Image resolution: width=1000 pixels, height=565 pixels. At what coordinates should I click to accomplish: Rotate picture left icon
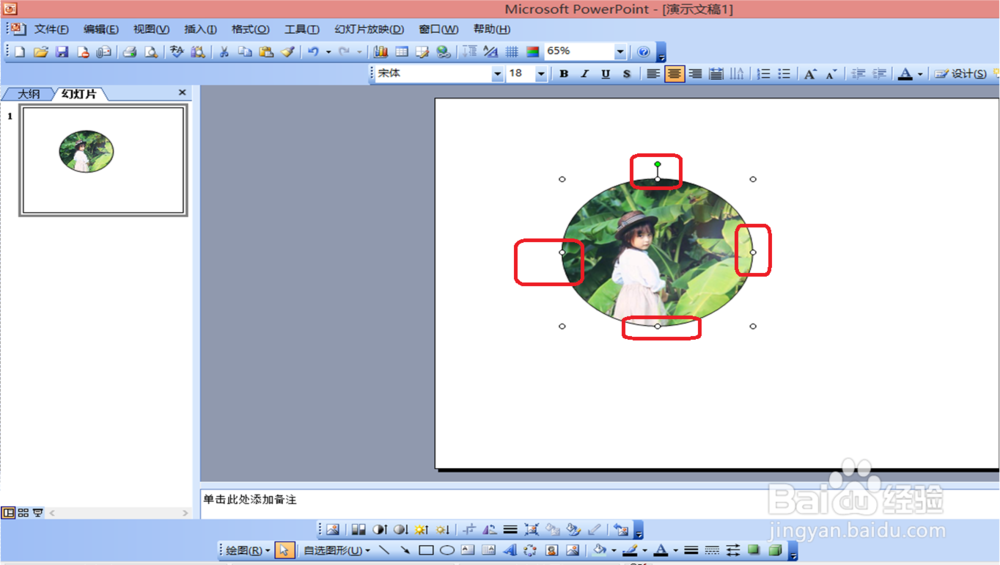click(490, 529)
